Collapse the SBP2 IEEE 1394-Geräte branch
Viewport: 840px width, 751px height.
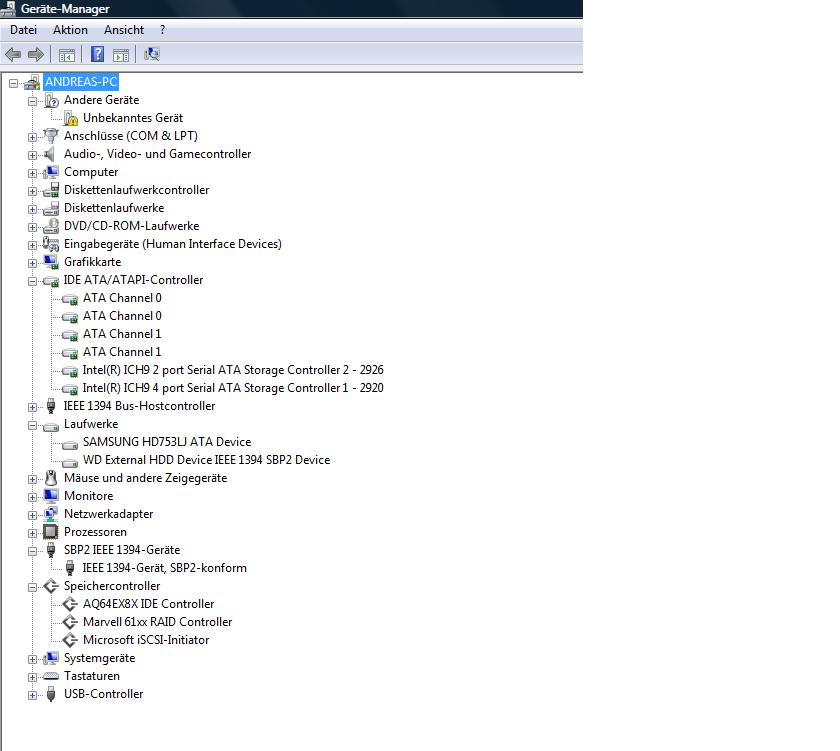[x=33, y=551]
